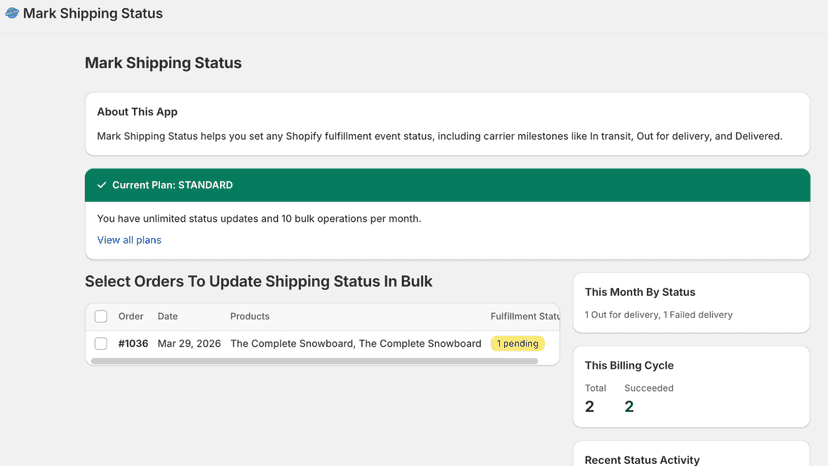This screenshot has height=466, width=828.
Task: Click the horizontal scrollbar under the orders table
Action: [x=314, y=361]
